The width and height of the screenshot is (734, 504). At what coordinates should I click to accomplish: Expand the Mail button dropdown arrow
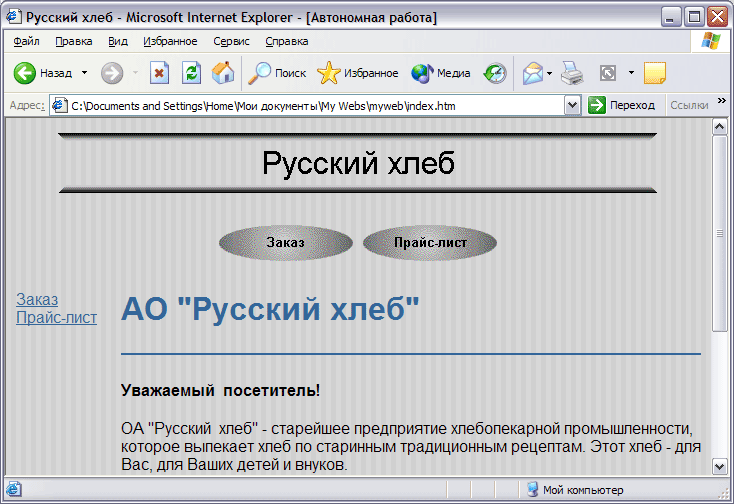[x=550, y=73]
